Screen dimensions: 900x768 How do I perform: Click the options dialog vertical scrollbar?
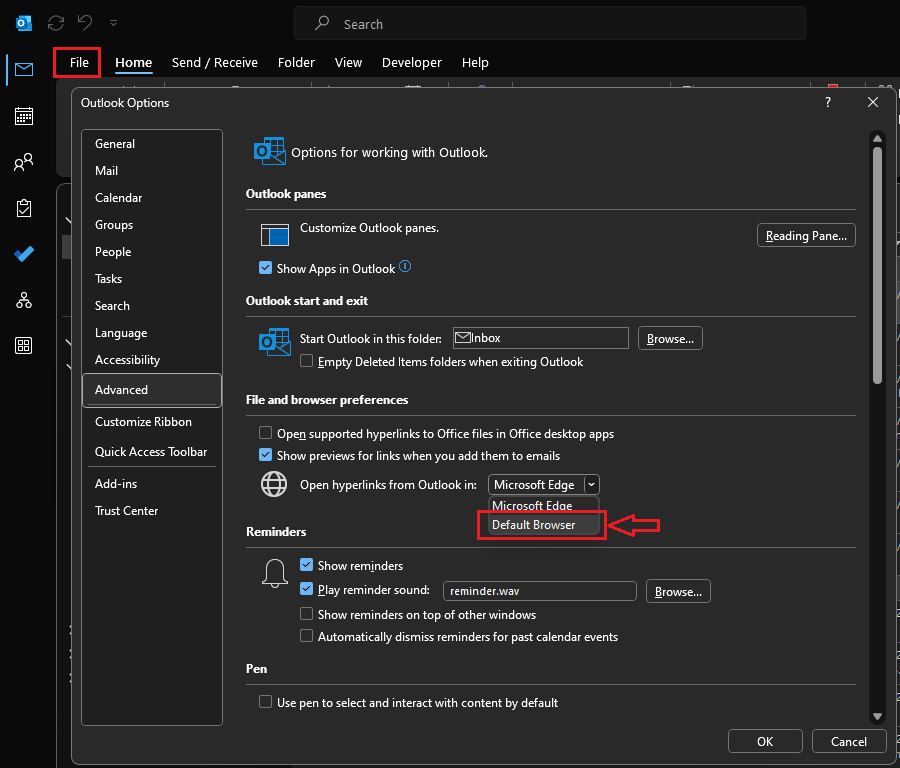[x=877, y=265]
